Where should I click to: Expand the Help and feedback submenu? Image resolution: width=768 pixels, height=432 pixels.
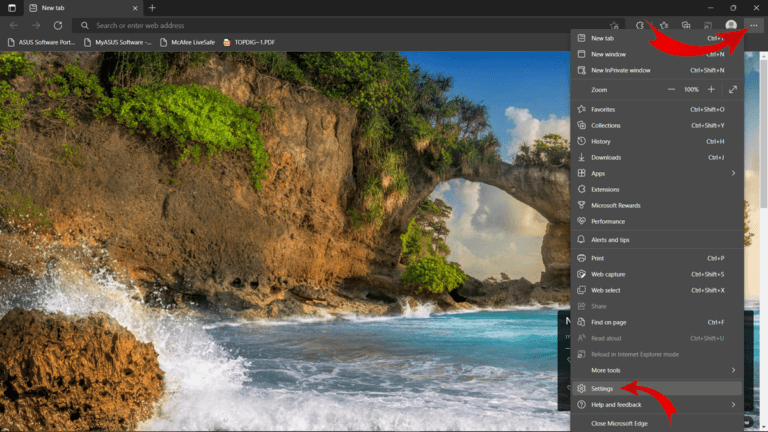pyautogui.click(x=733, y=404)
